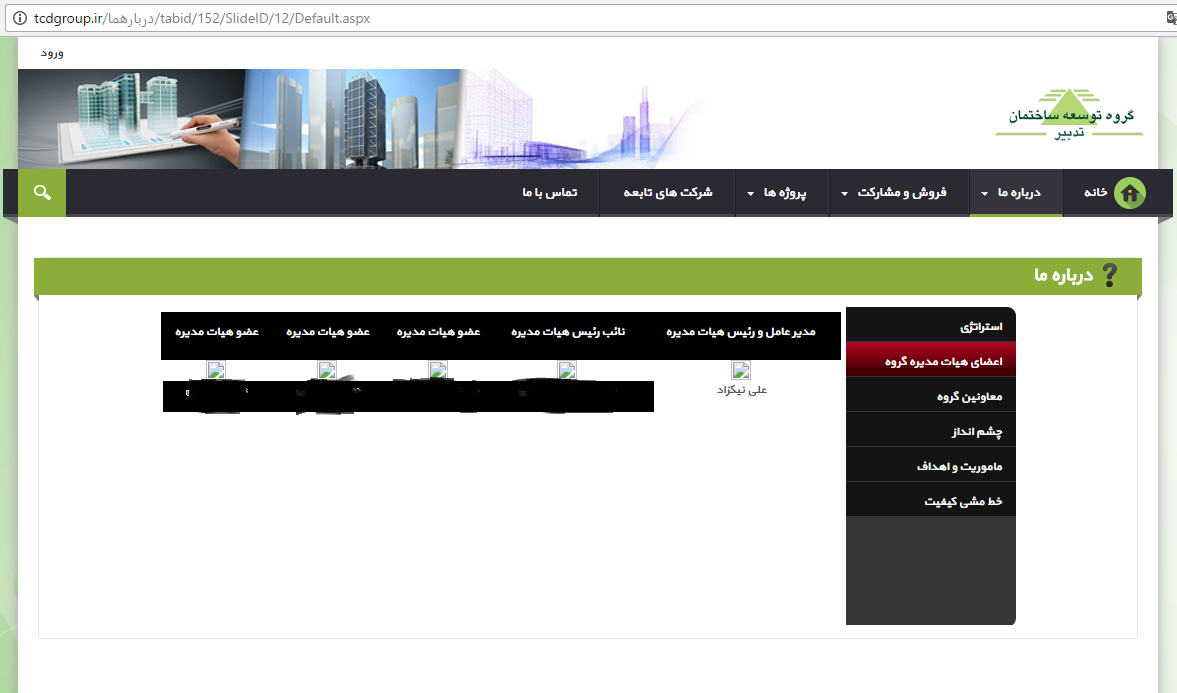Click the ورود login link
The image size is (1177, 693).
point(52,52)
